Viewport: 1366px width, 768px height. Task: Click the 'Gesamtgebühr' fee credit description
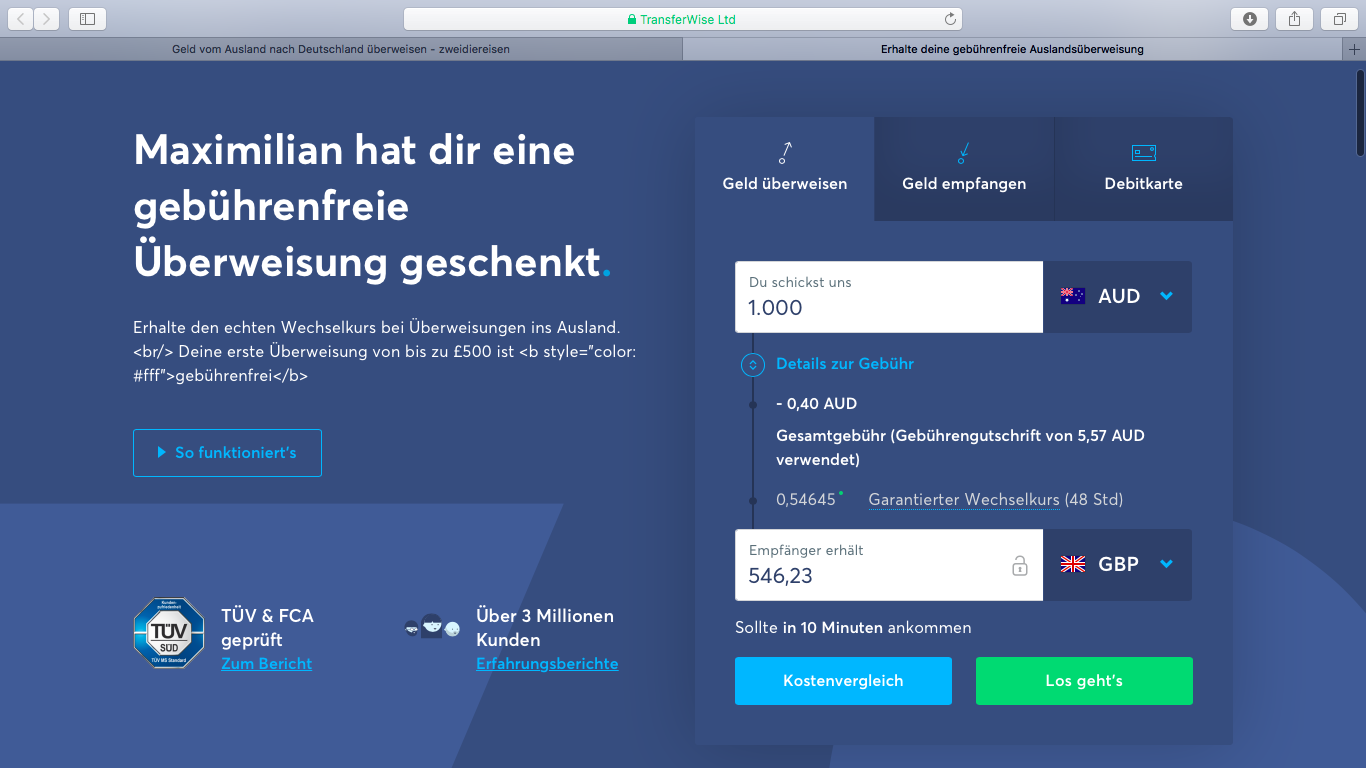tap(960, 448)
